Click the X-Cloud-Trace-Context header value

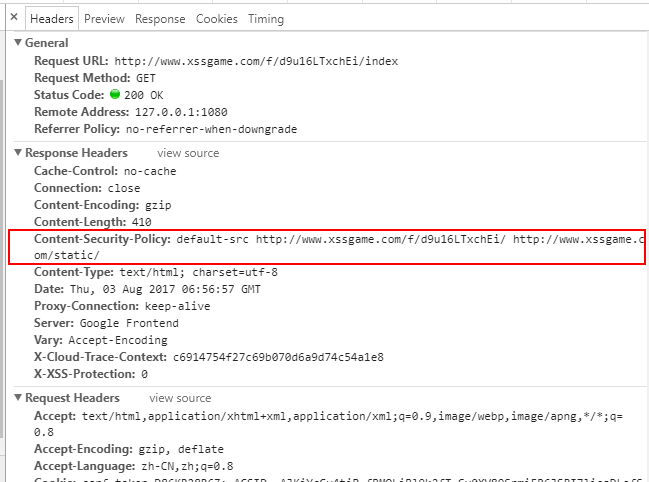[x=278, y=357]
